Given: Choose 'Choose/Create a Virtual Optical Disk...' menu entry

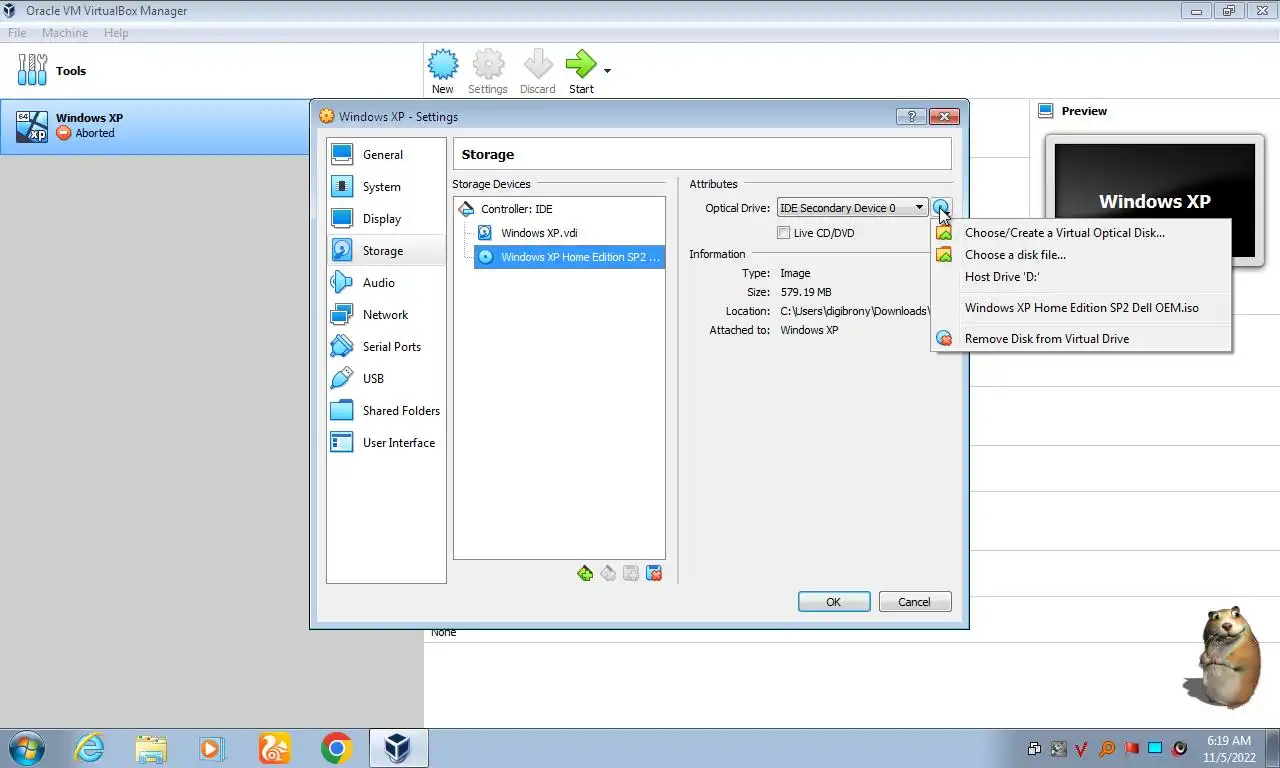Looking at the screenshot, I should (1081, 233).
